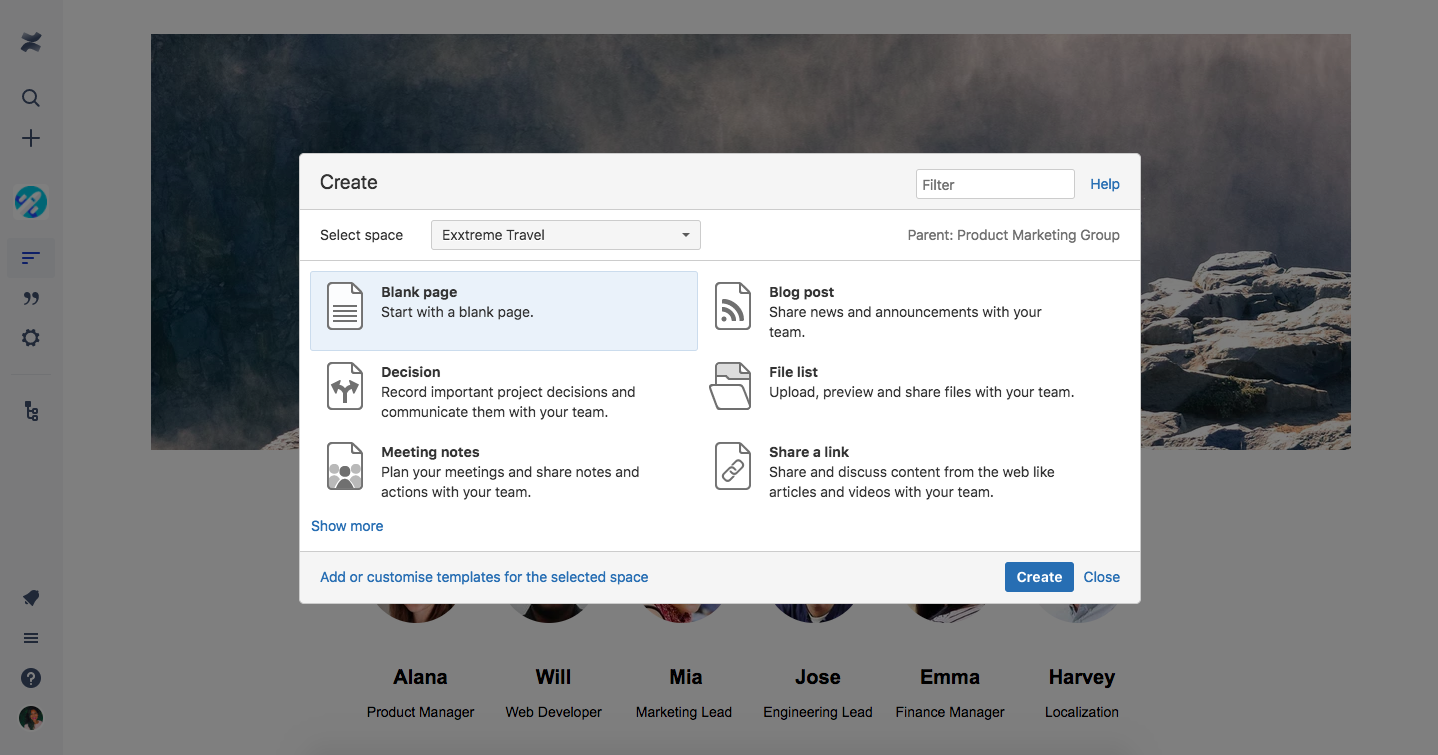
Task: Expand templates with Show more
Action: pos(347,525)
